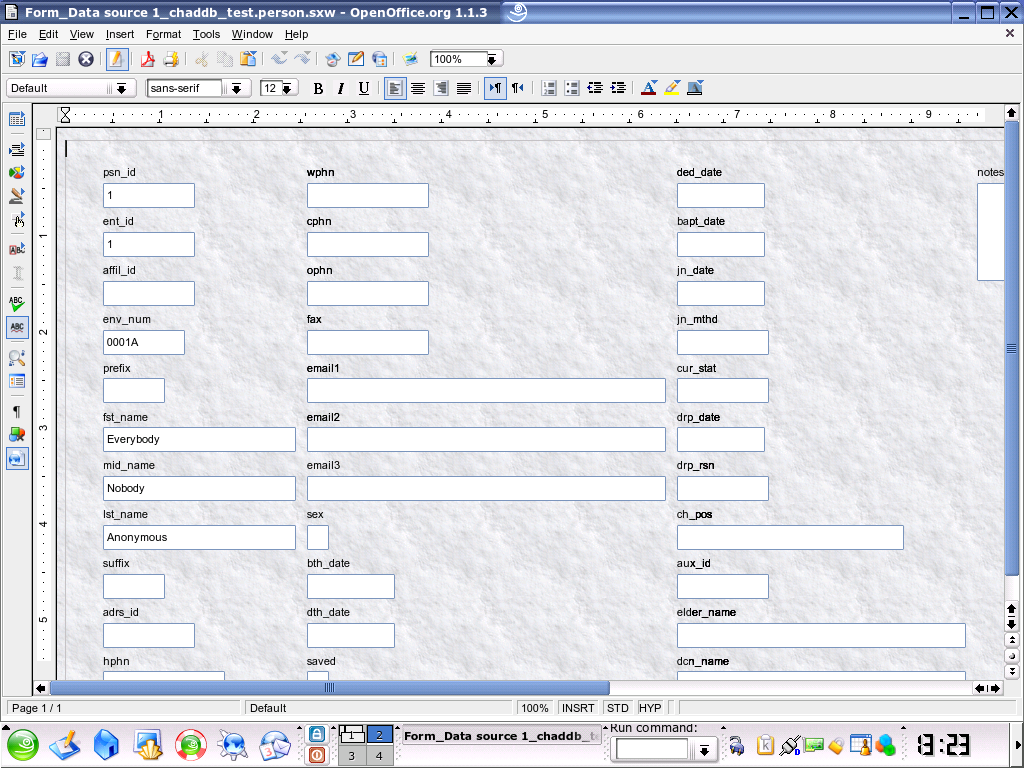Click the Export as PDF icon
Image resolution: width=1024 pixels, height=768 pixels.
pyautogui.click(x=147, y=59)
